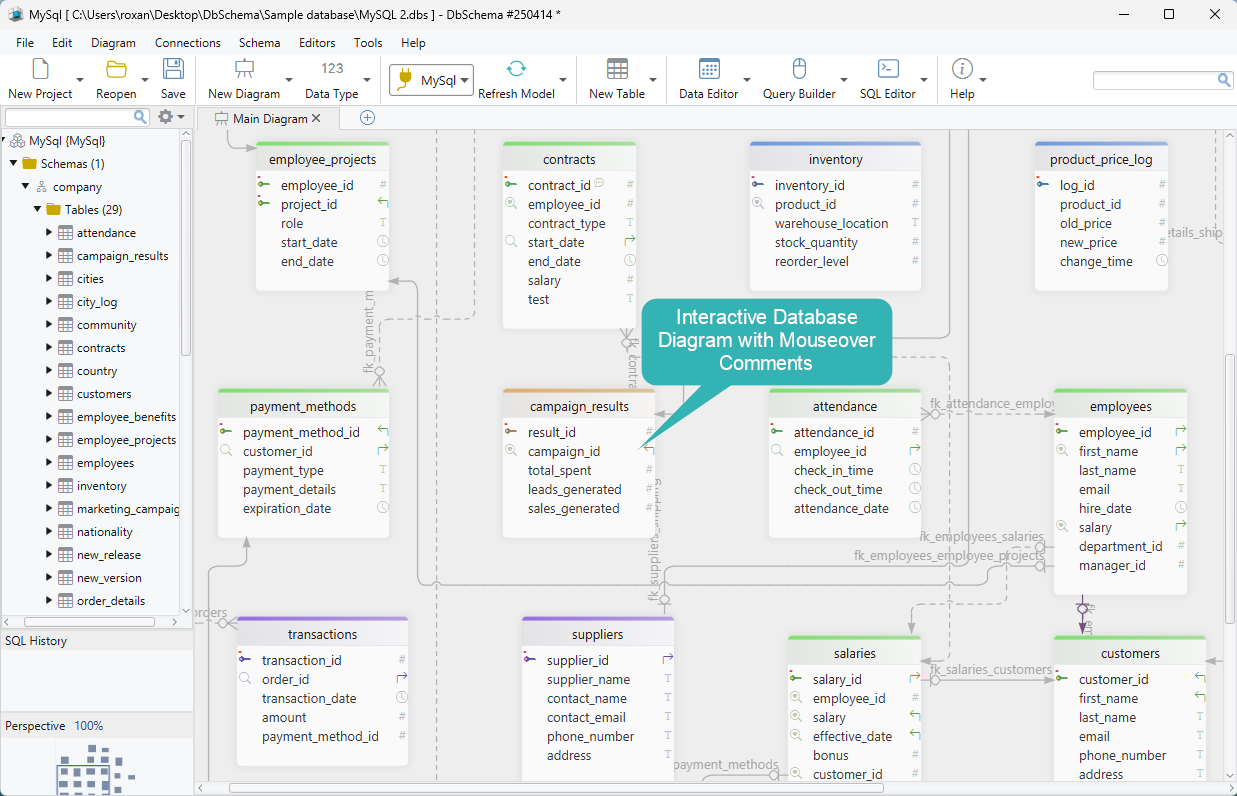This screenshot has height=796, width=1237.
Task: Open the File menu
Action: coord(25,43)
